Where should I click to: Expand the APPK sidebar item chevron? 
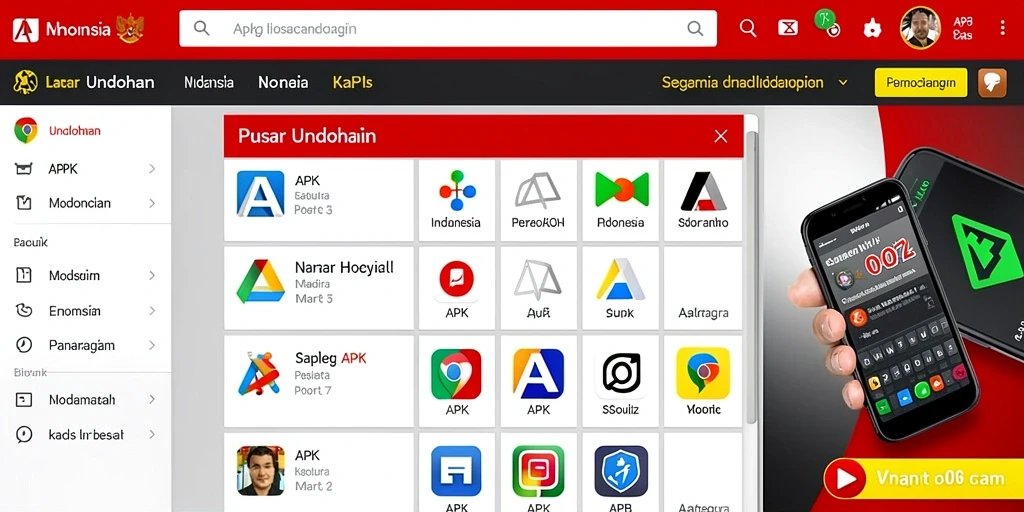pos(152,169)
